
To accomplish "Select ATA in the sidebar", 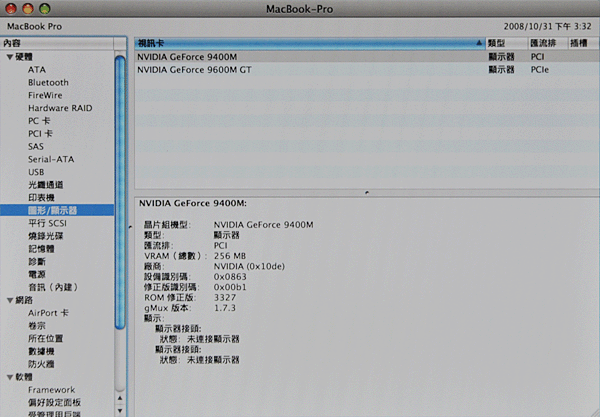I will (37, 70).
